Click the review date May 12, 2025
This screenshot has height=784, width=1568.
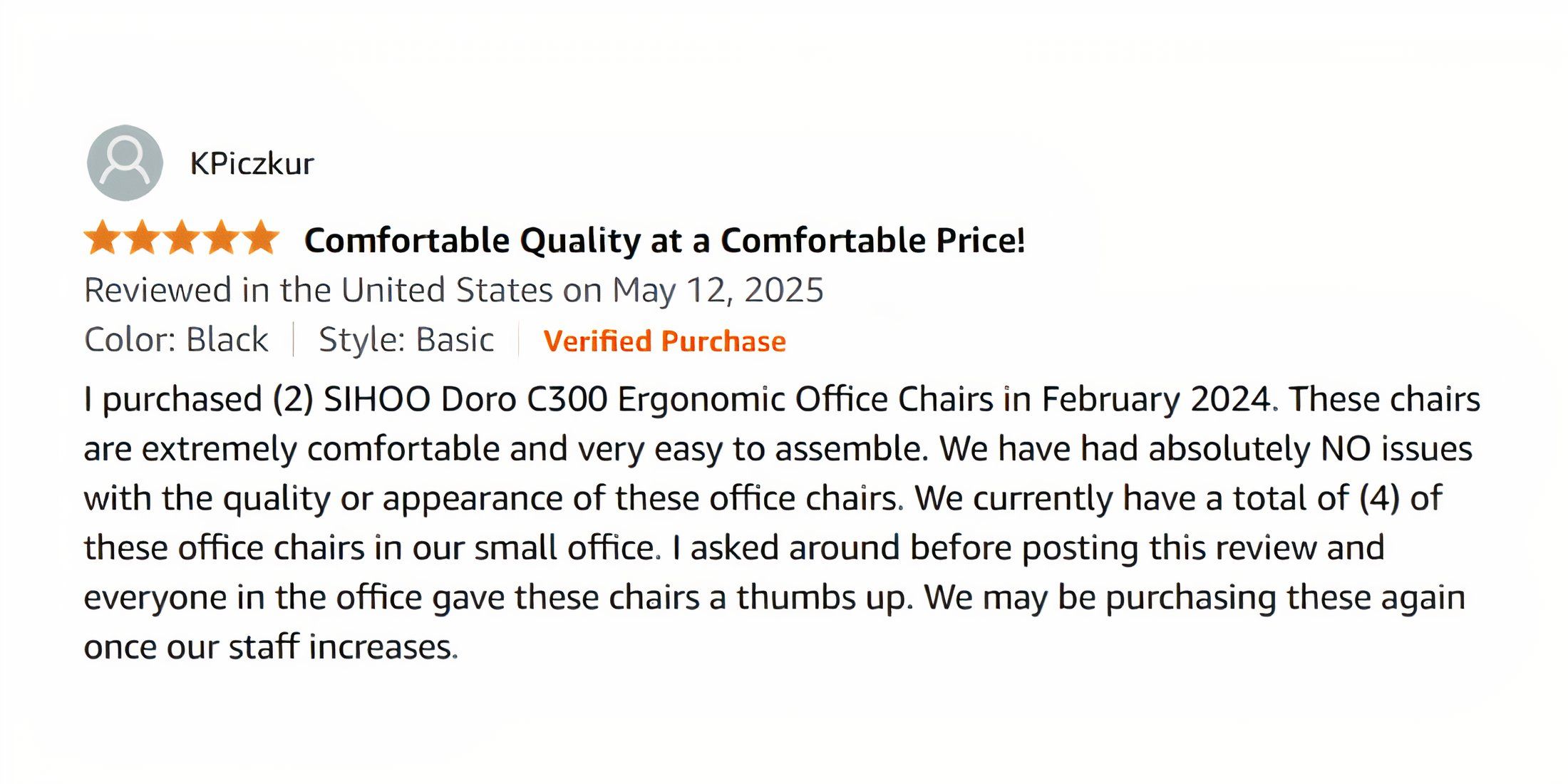click(718, 291)
